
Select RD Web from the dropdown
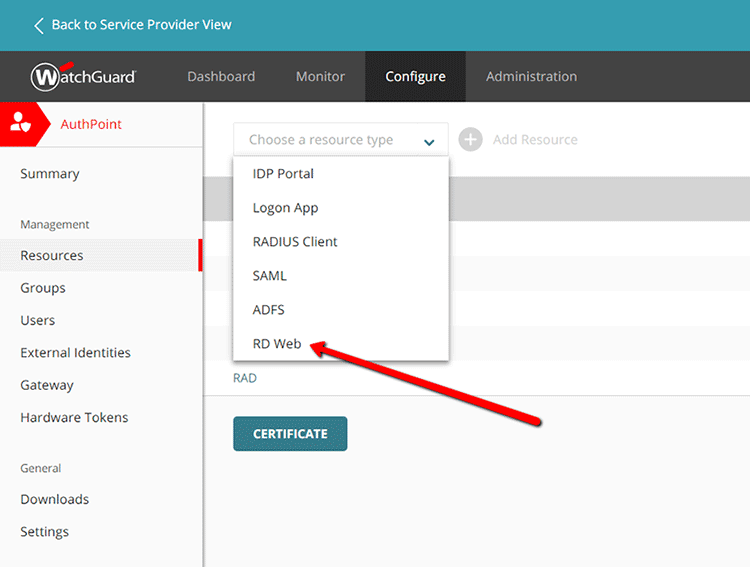(277, 344)
